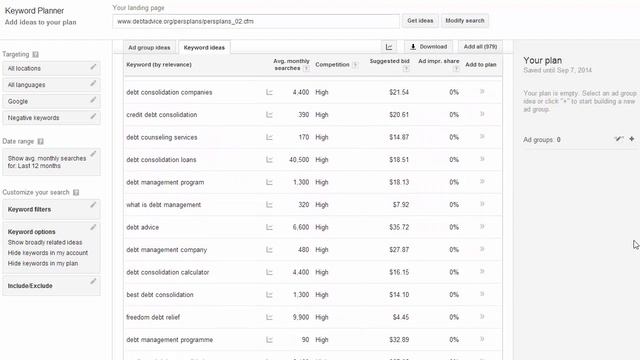
Task: Open Date range help icon
Action: (40, 142)
